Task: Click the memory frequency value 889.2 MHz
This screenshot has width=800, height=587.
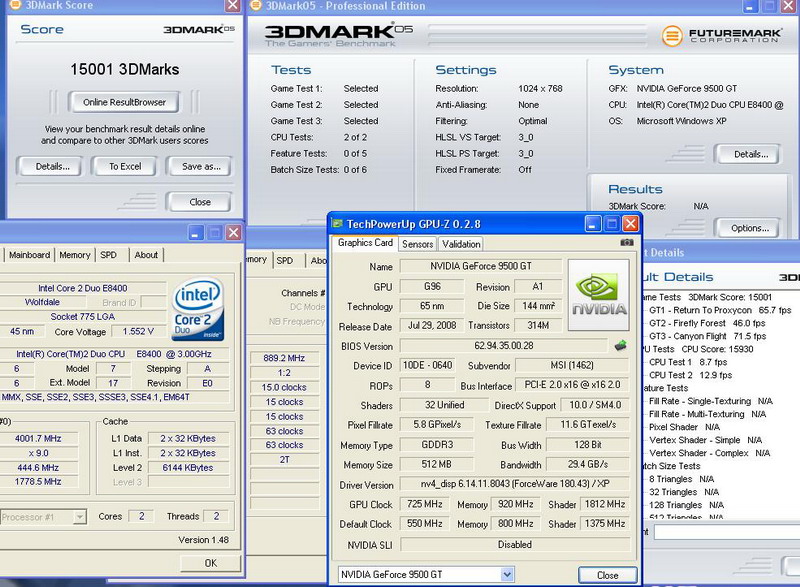Action: pos(284,358)
